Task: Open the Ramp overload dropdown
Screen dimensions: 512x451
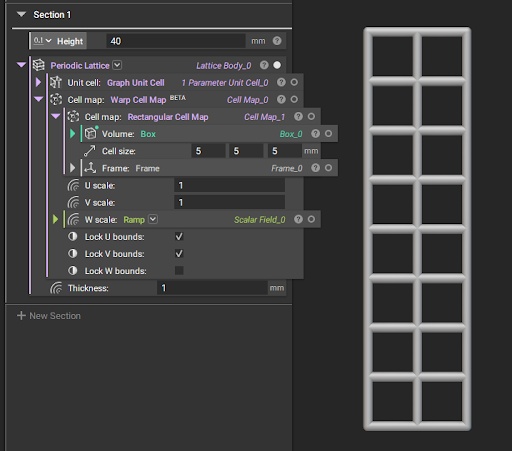Action: pos(153,219)
